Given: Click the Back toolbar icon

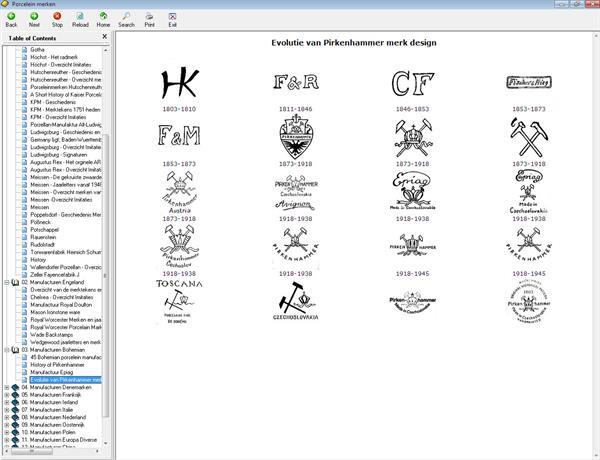Looking at the screenshot, I should coord(11,19).
